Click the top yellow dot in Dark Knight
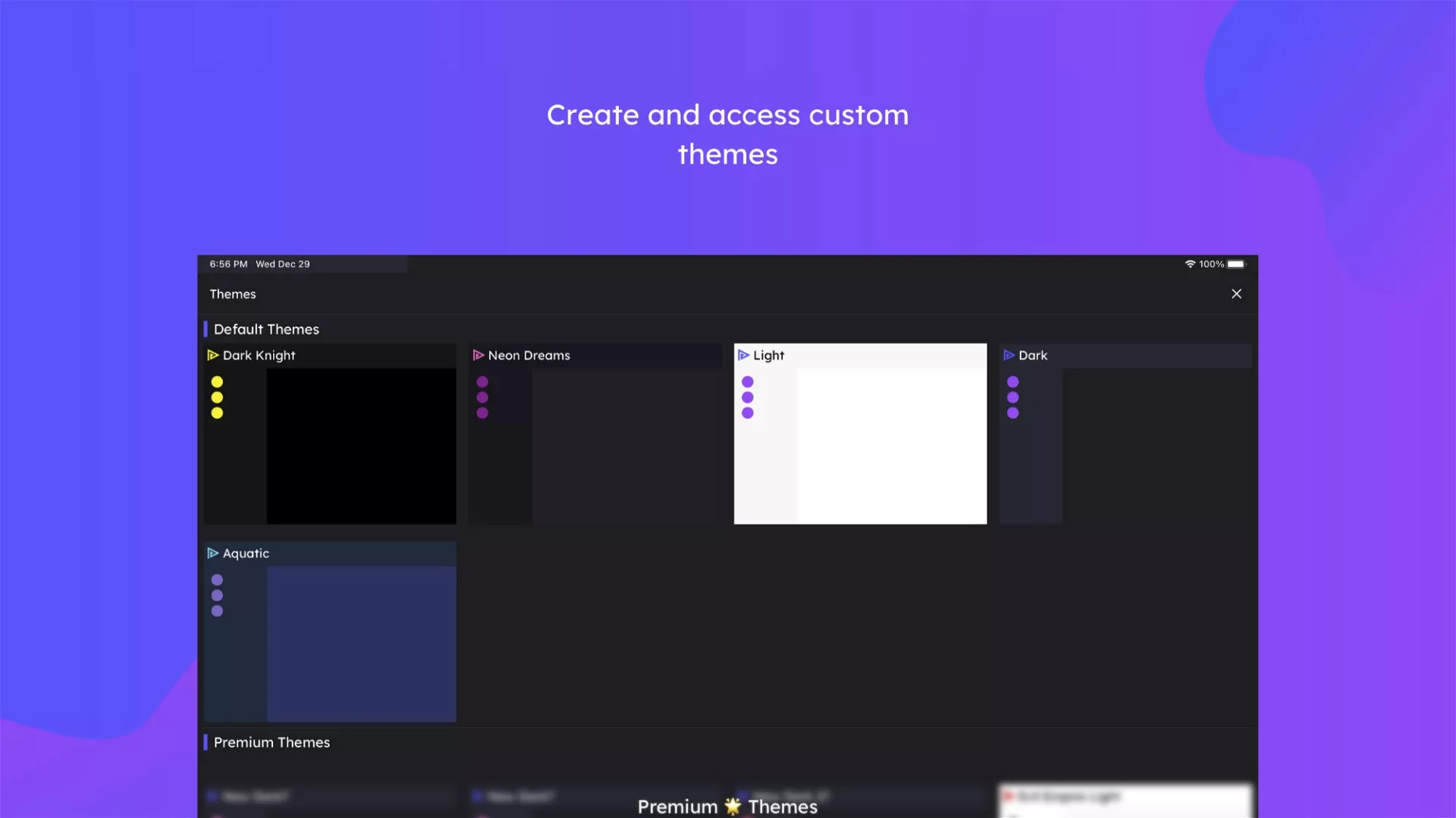 tap(217, 382)
